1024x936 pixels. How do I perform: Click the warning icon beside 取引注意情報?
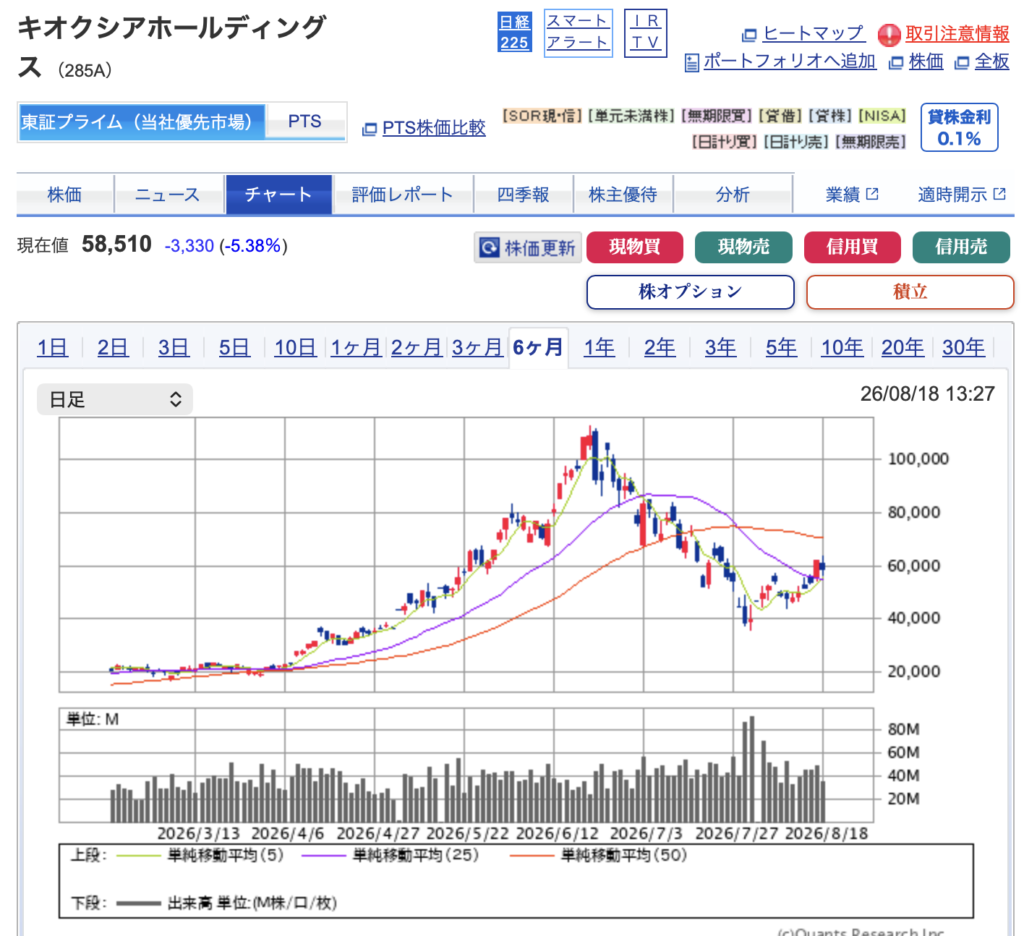coord(889,35)
